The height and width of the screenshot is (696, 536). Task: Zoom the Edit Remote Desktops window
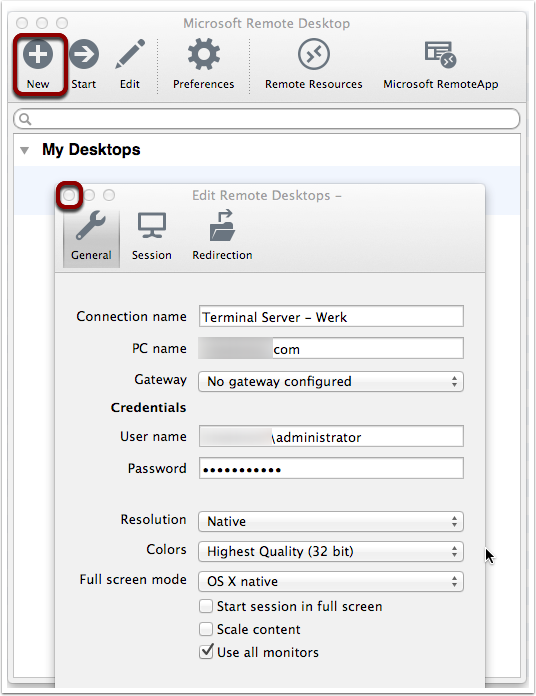click(109, 195)
